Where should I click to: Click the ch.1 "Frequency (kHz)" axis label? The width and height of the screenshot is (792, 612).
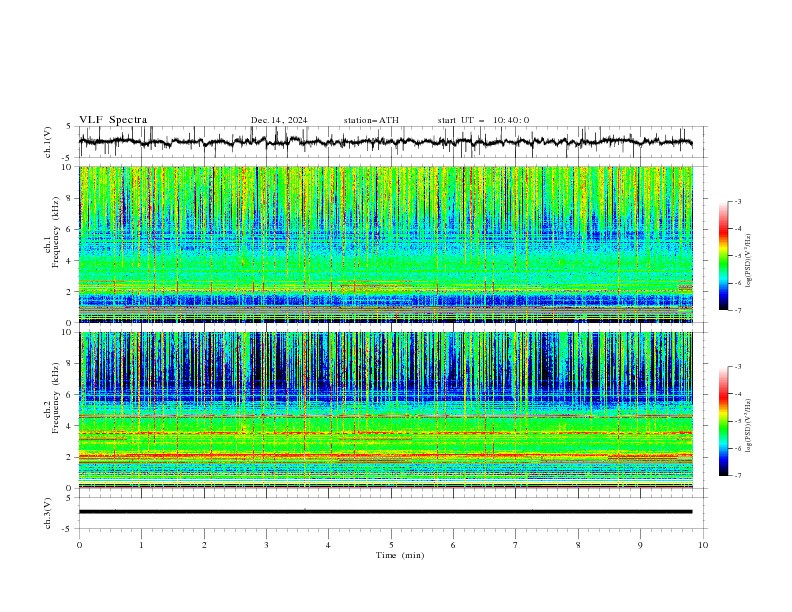(x=55, y=233)
